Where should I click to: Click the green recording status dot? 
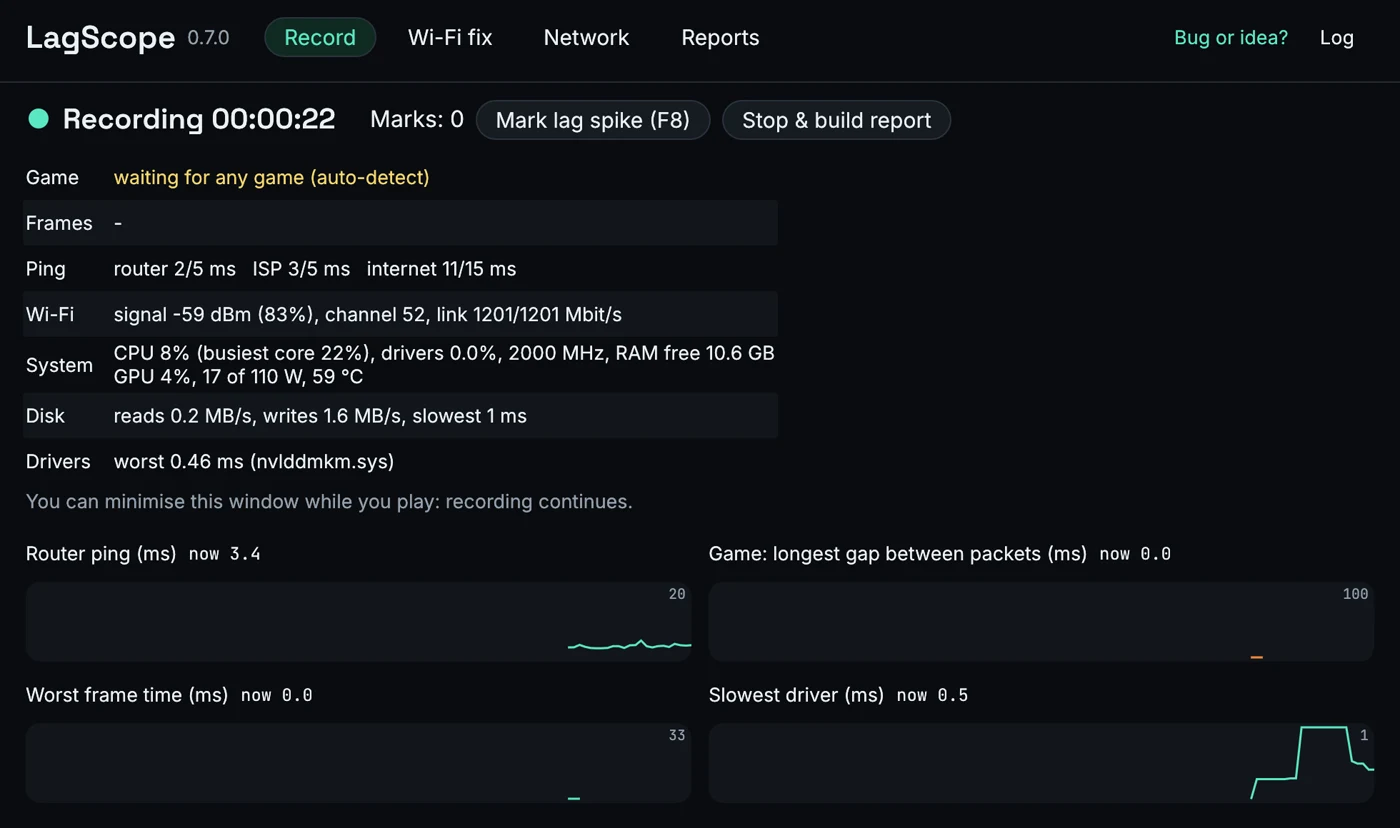coord(38,119)
